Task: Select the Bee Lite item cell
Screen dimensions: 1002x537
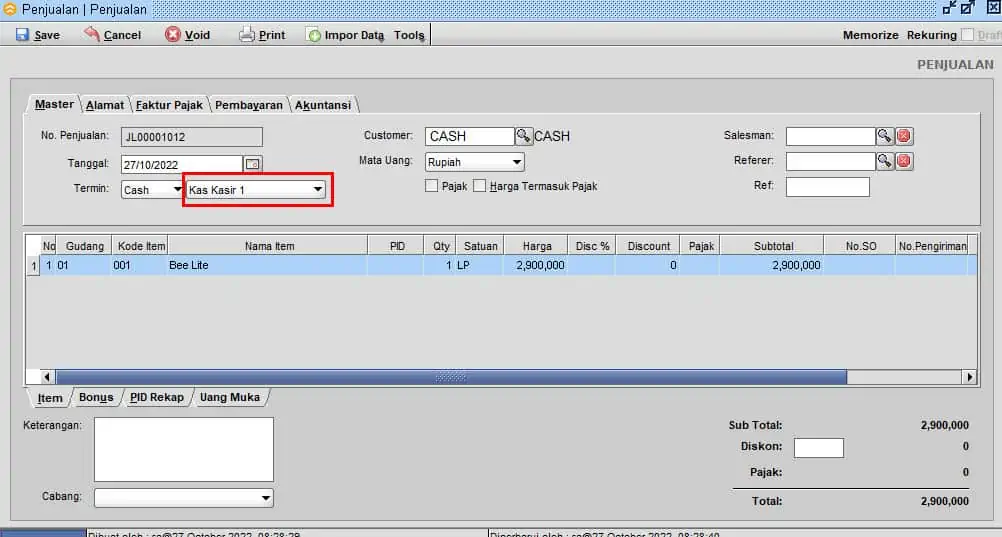Action: point(268,265)
